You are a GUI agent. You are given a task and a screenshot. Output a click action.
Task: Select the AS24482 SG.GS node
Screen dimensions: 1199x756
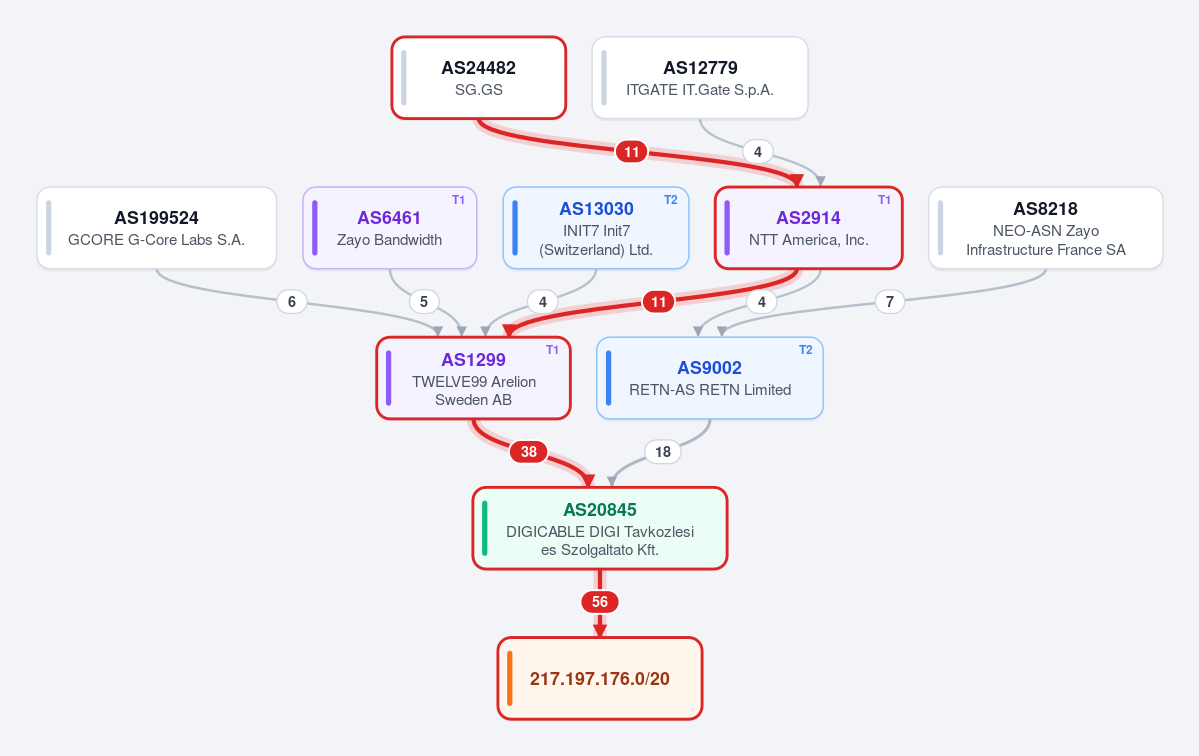[x=479, y=78]
